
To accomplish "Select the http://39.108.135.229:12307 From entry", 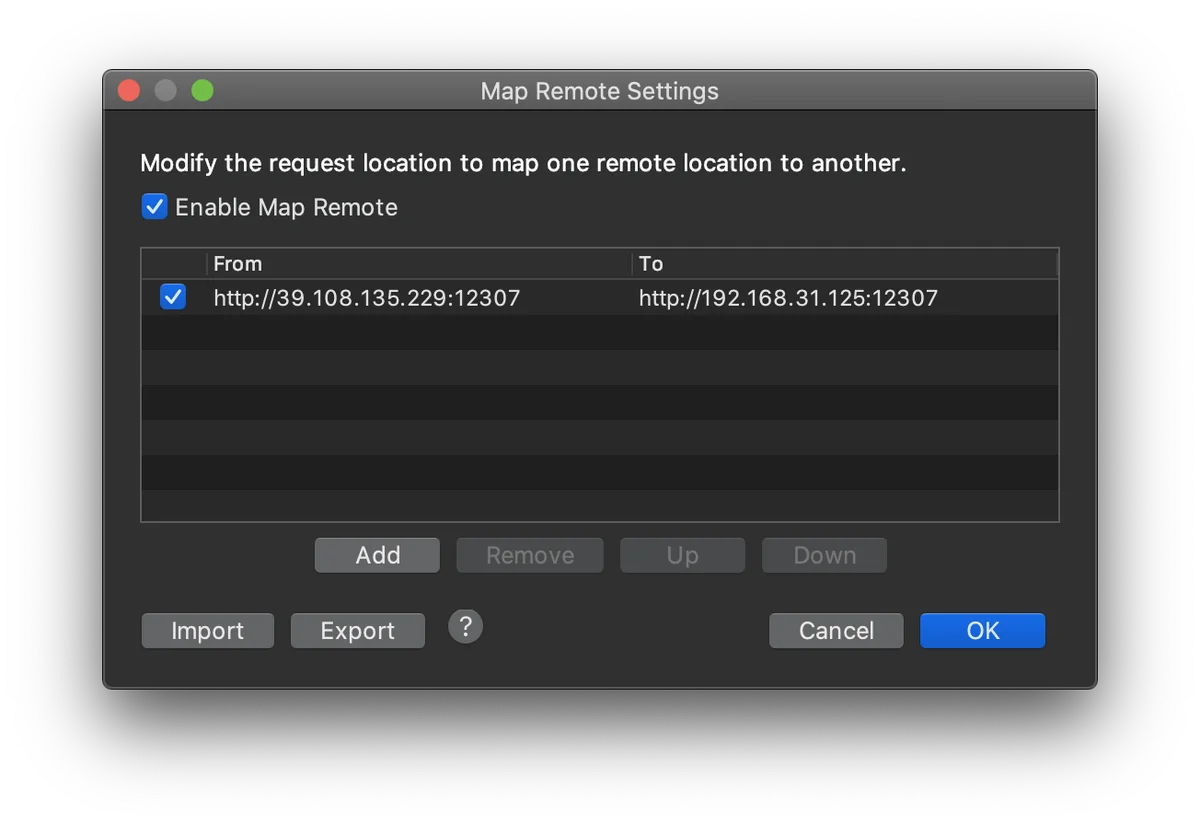I will click(366, 298).
